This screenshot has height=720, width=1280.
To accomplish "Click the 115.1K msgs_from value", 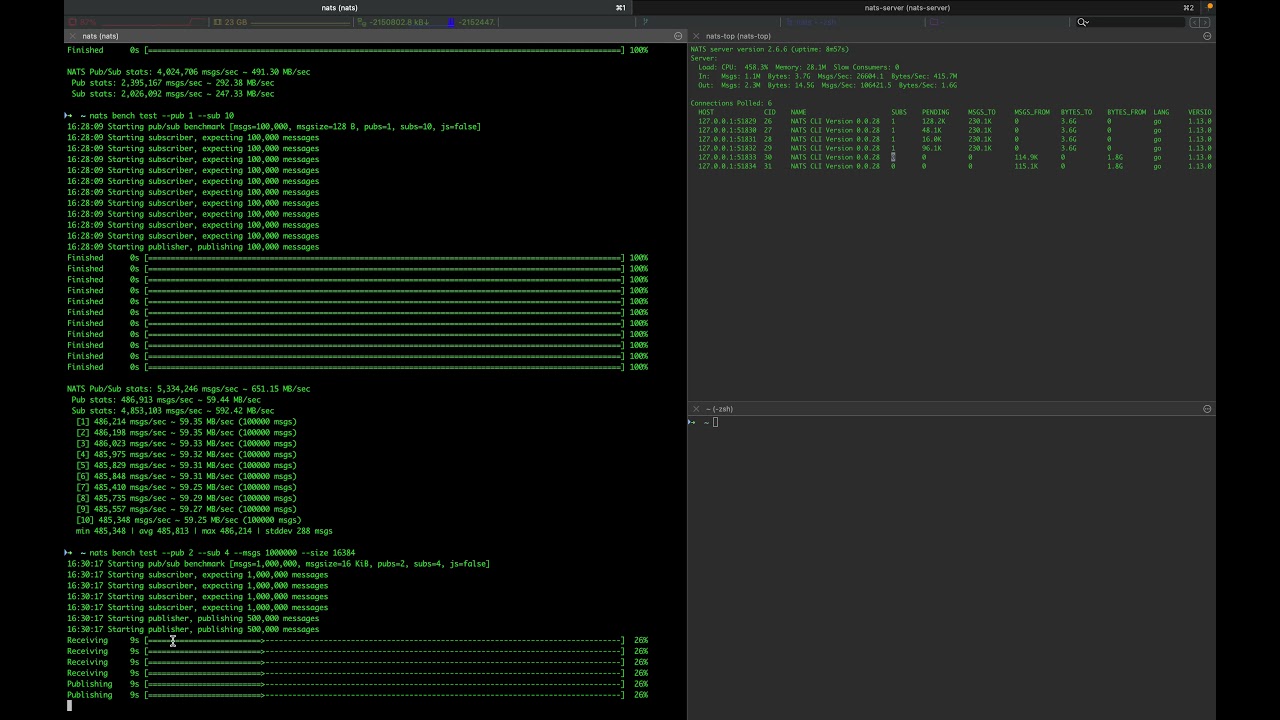I will click(x=1026, y=166).
